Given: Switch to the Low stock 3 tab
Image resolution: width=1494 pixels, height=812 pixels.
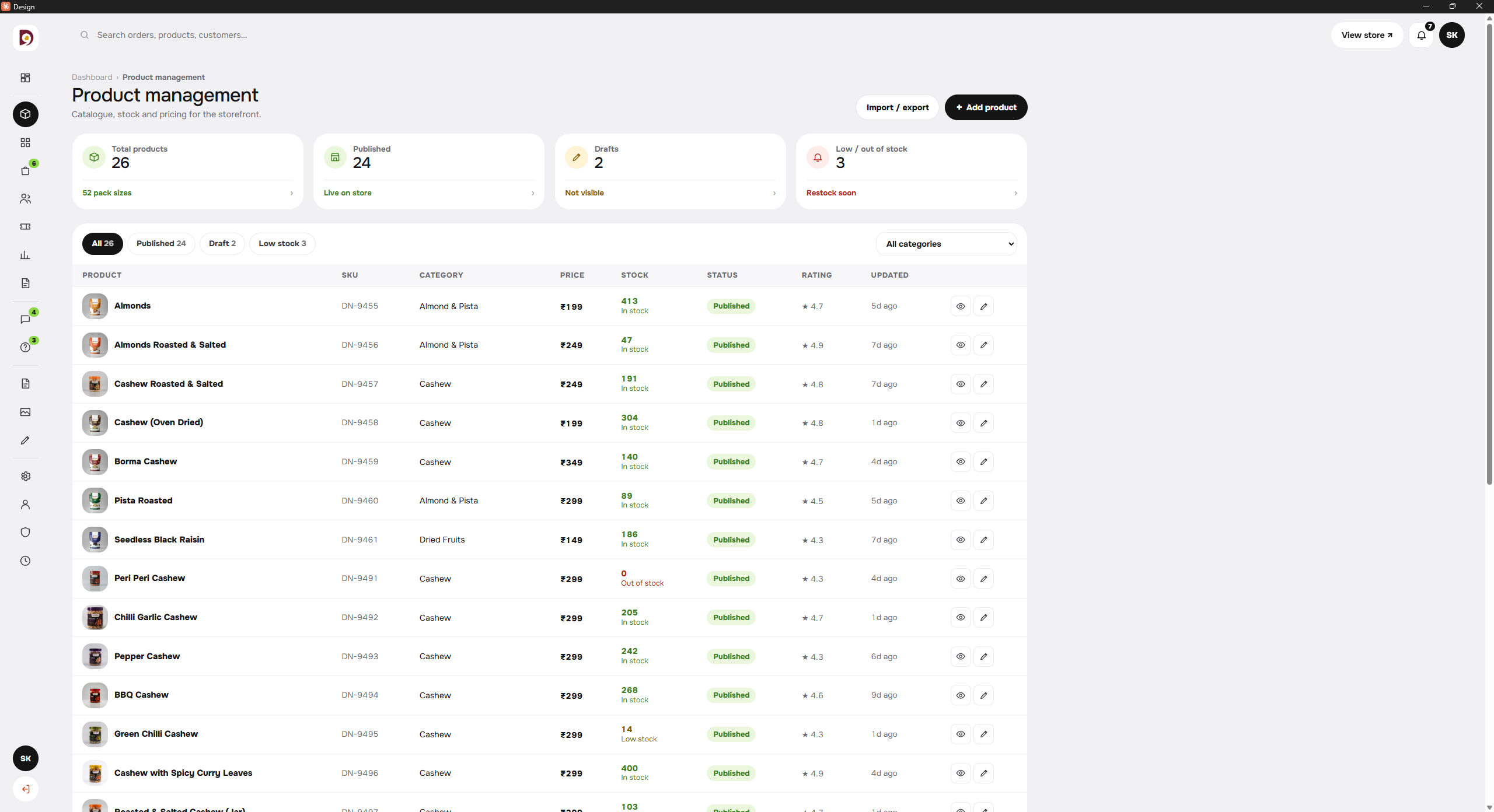Looking at the screenshot, I should click(x=282, y=243).
